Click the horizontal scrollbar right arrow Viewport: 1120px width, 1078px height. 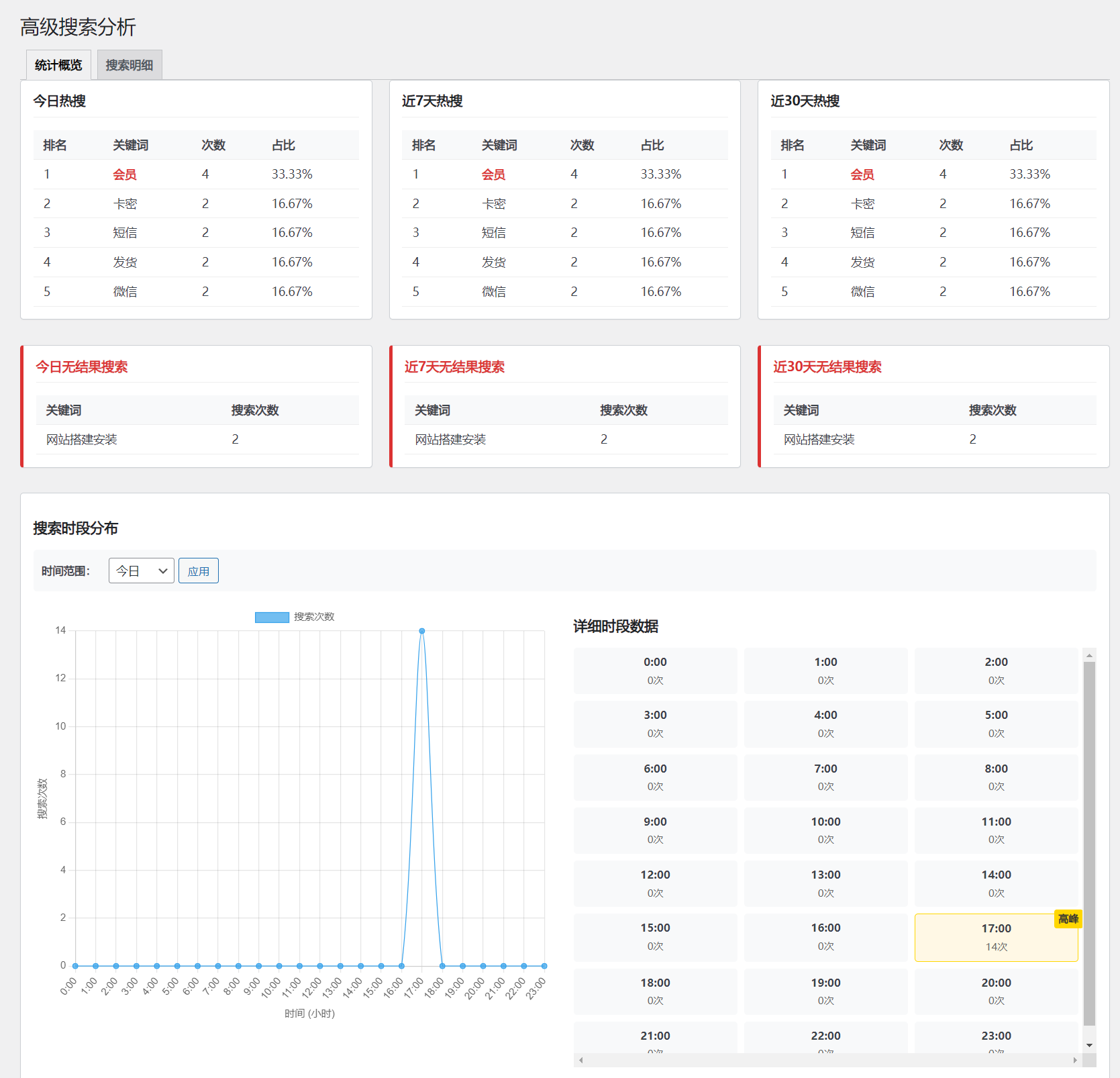pos(1074,1061)
